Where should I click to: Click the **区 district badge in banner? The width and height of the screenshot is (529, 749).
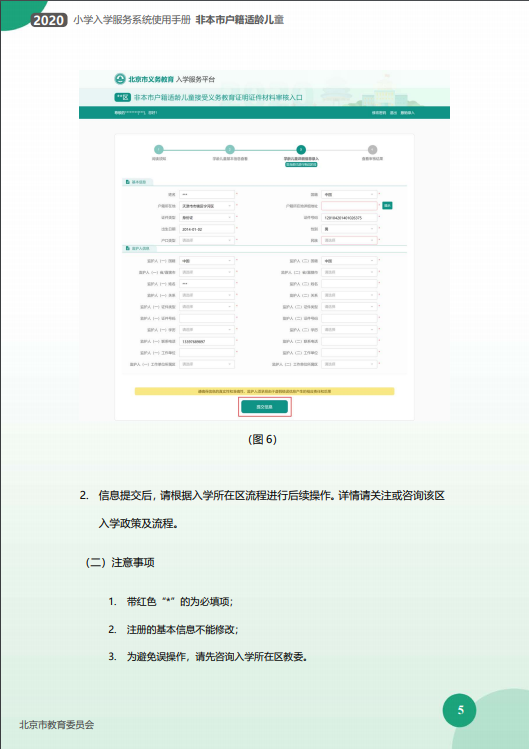[122, 97]
